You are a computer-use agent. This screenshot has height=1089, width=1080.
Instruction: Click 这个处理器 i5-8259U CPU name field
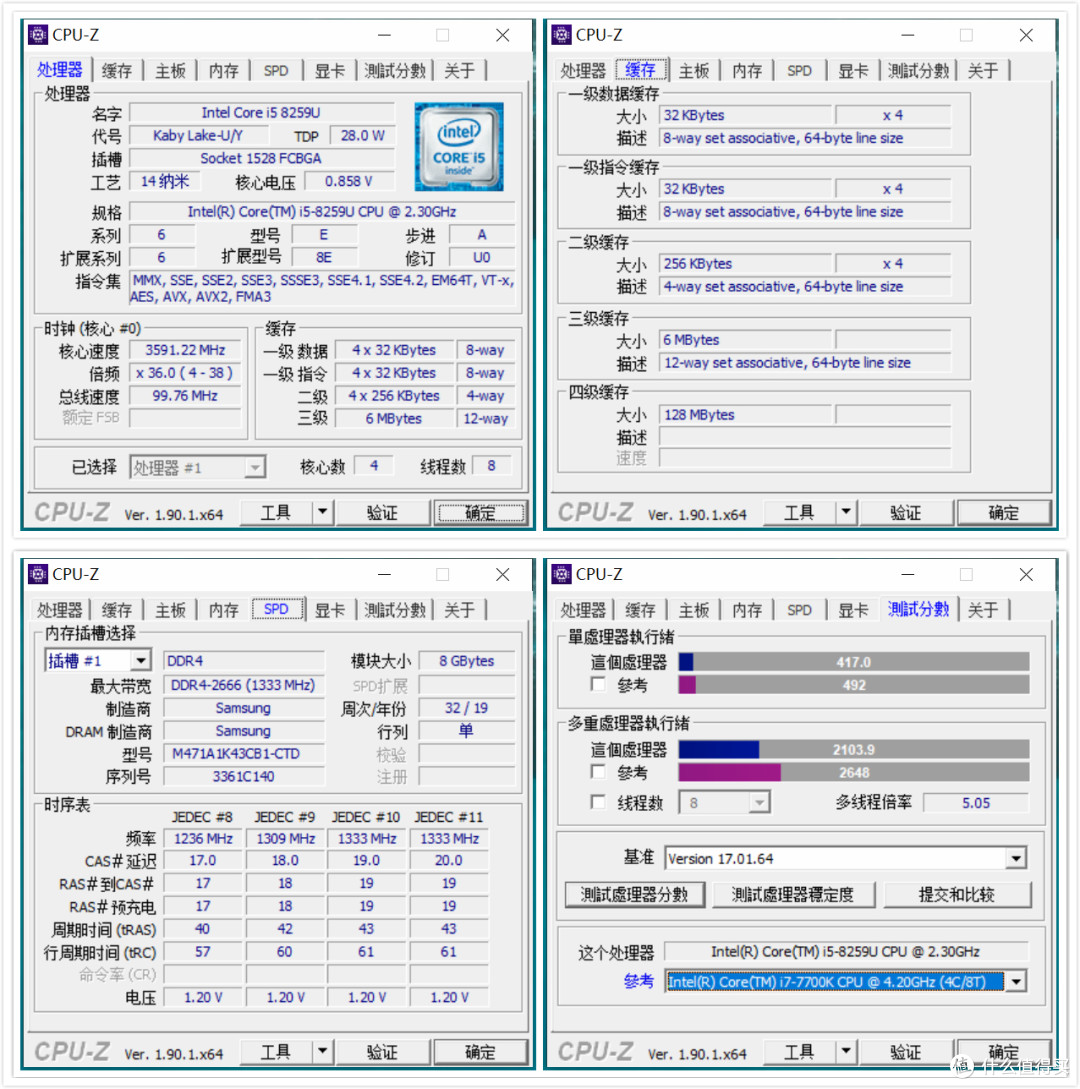point(846,951)
